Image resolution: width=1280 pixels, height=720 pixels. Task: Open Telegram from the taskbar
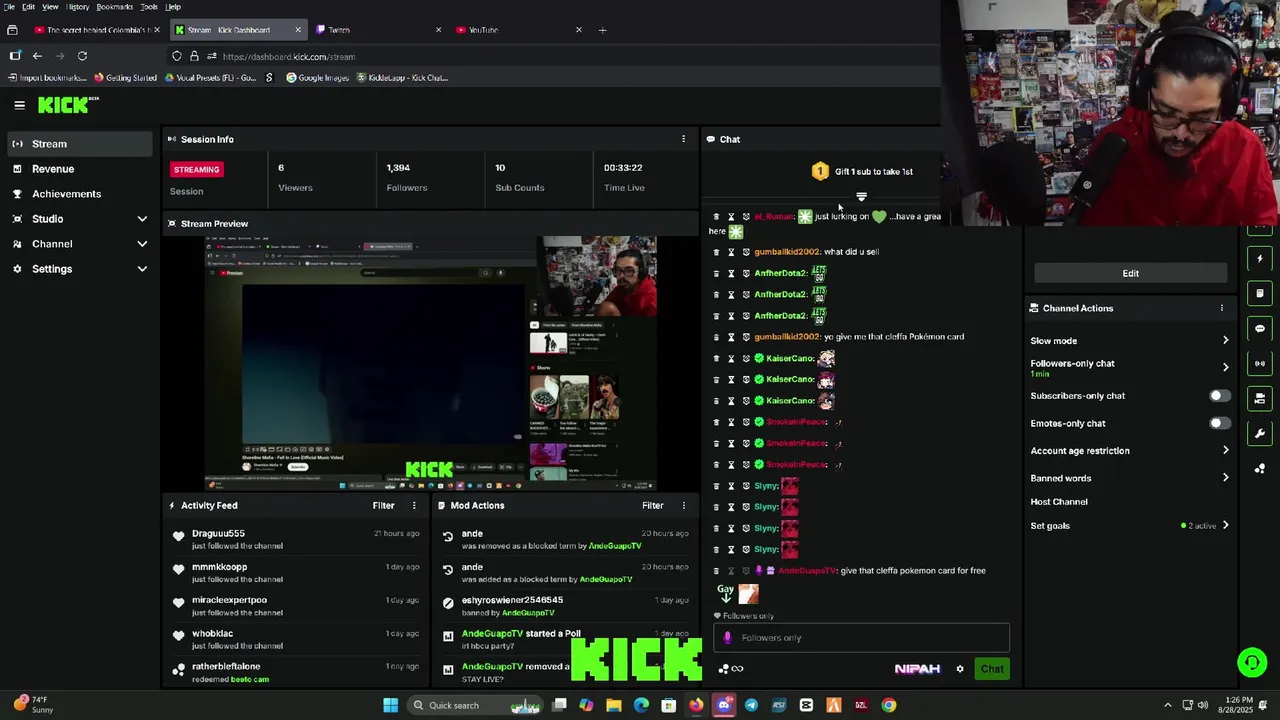[751, 705]
